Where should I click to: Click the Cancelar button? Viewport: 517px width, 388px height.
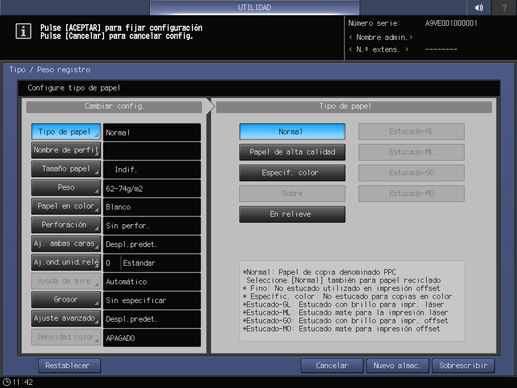pyautogui.click(x=332, y=366)
